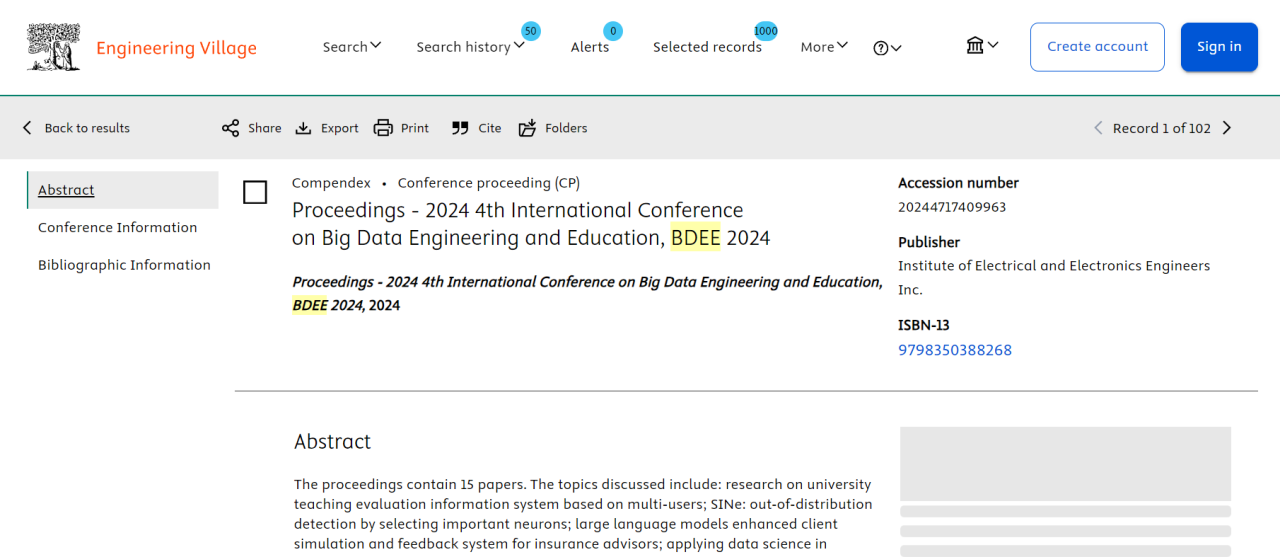Go Back to results
The width and height of the screenshot is (1280, 557).
click(x=76, y=128)
